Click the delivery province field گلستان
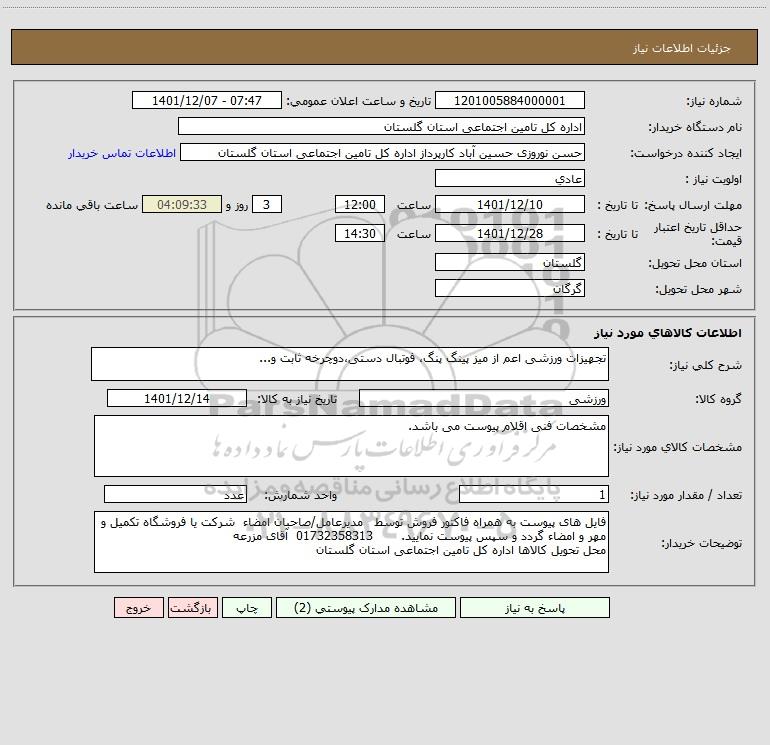This screenshot has height=745, width=770. [x=510, y=262]
